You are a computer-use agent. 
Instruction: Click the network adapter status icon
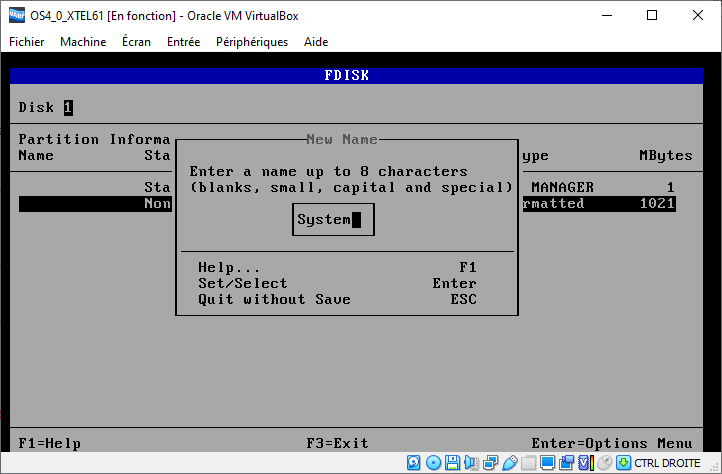click(491, 463)
